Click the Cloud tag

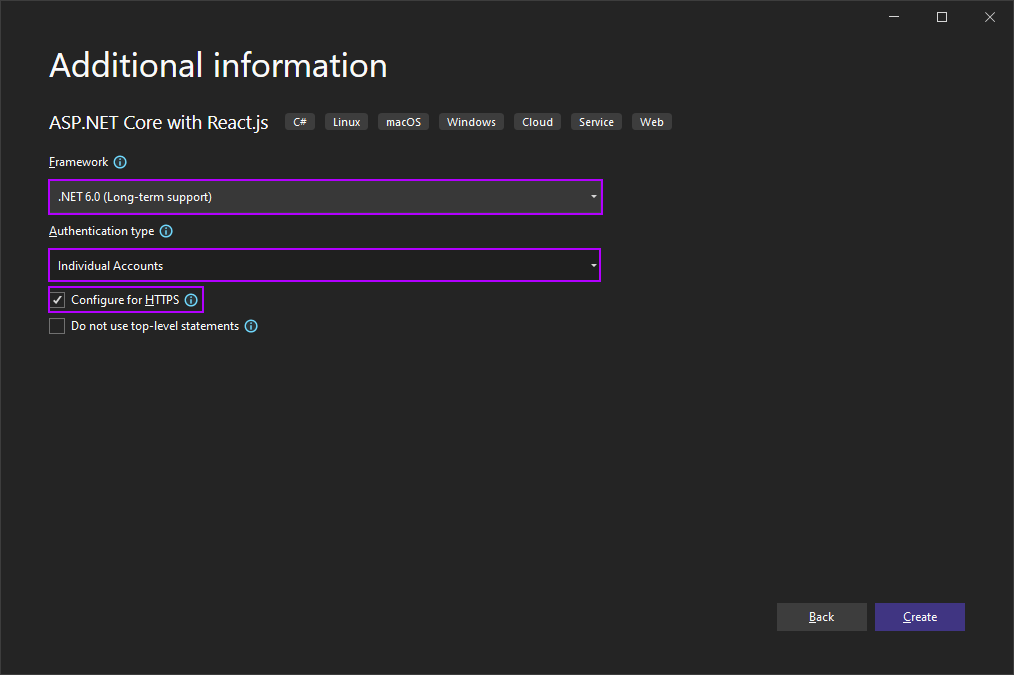tap(537, 122)
